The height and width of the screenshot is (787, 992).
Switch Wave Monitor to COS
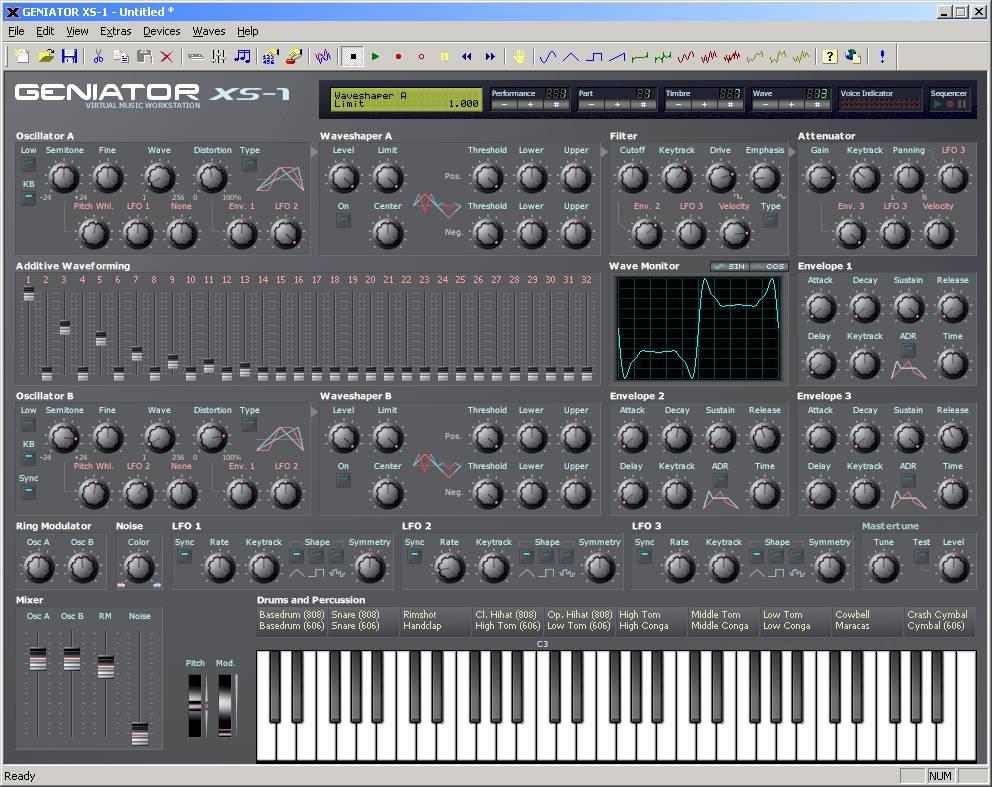coord(769,266)
